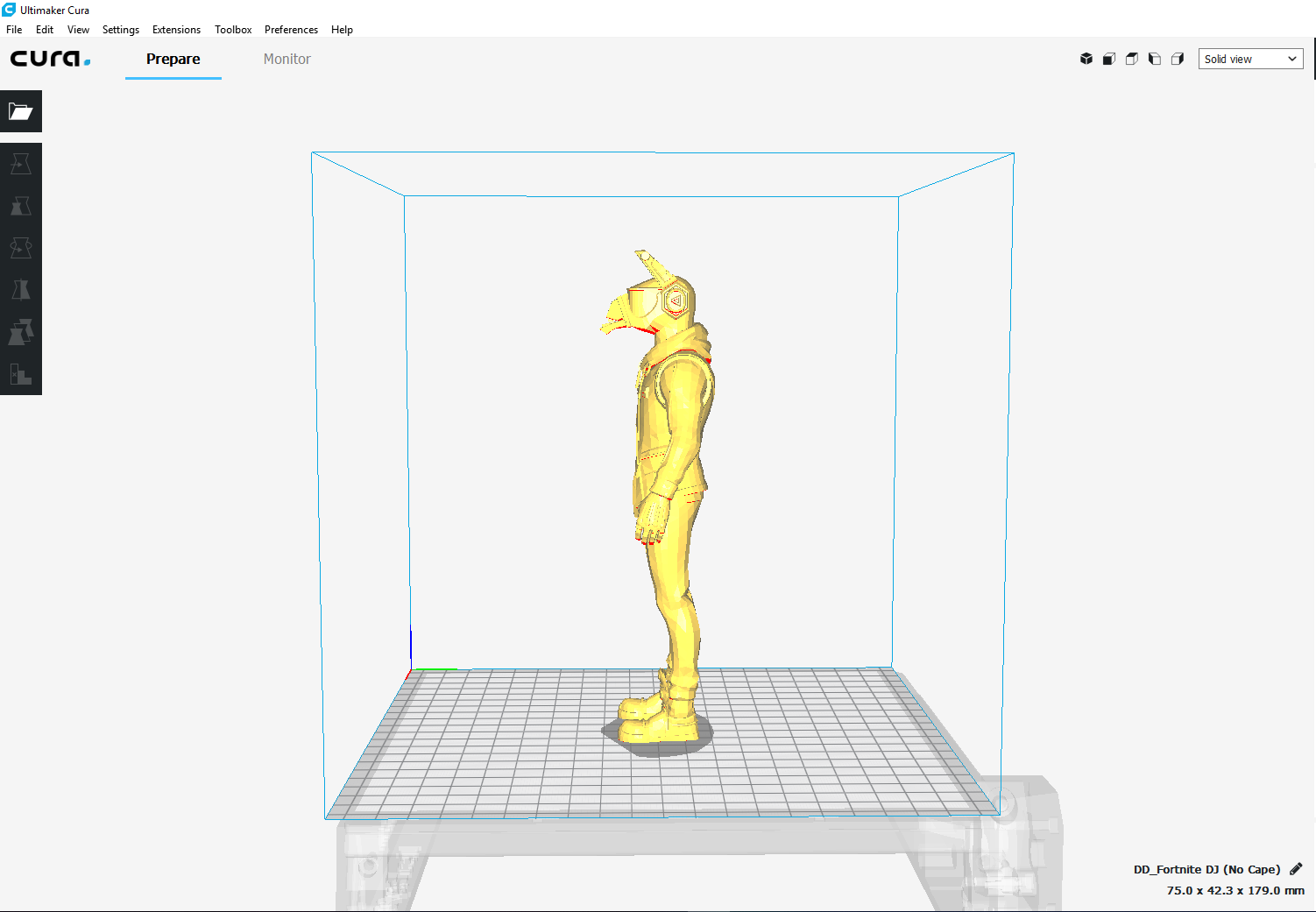Open the Edit menu
Viewport: 1316px width, 912px height.
point(45,30)
